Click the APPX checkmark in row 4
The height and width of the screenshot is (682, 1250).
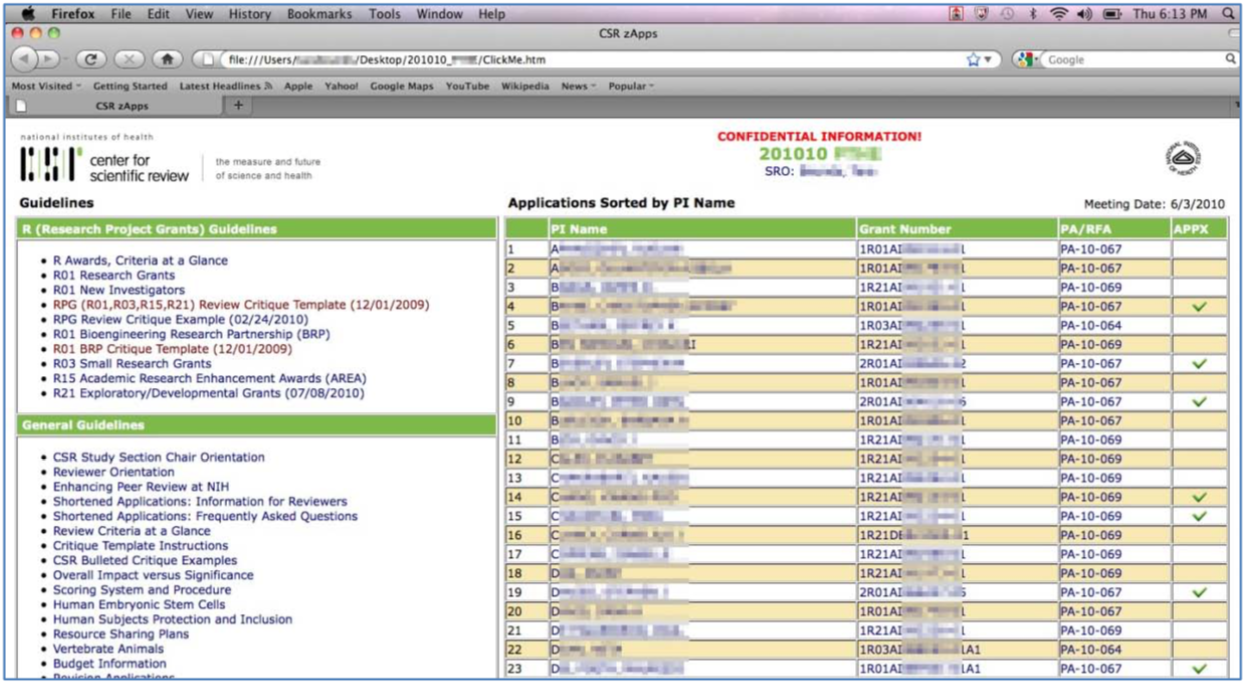[x=1199, y=307]
